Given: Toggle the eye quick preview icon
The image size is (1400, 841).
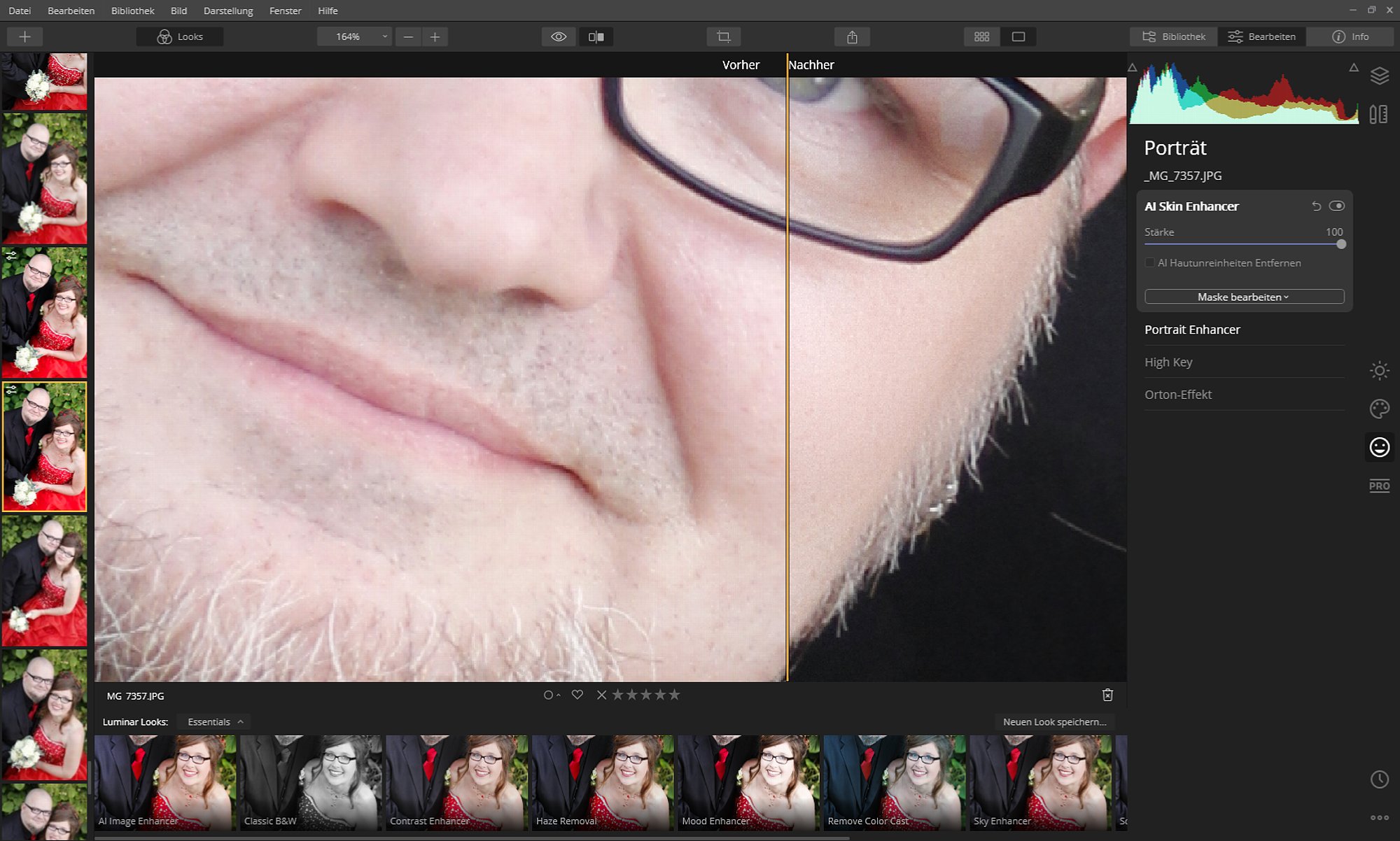Looking at the screenshot, I should pyautogui.click(x=559, y=36).
